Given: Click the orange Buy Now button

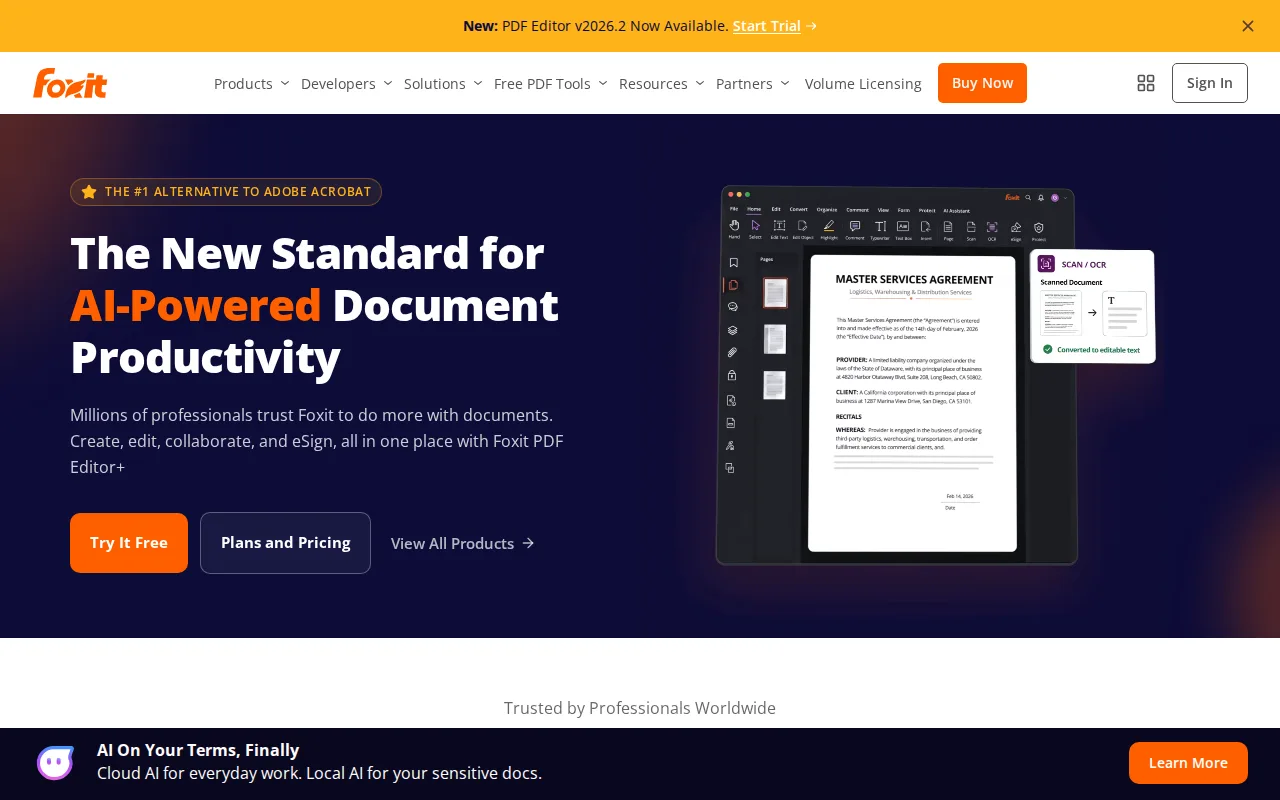Looking at the screenshot, I should (x=982, y=83).
